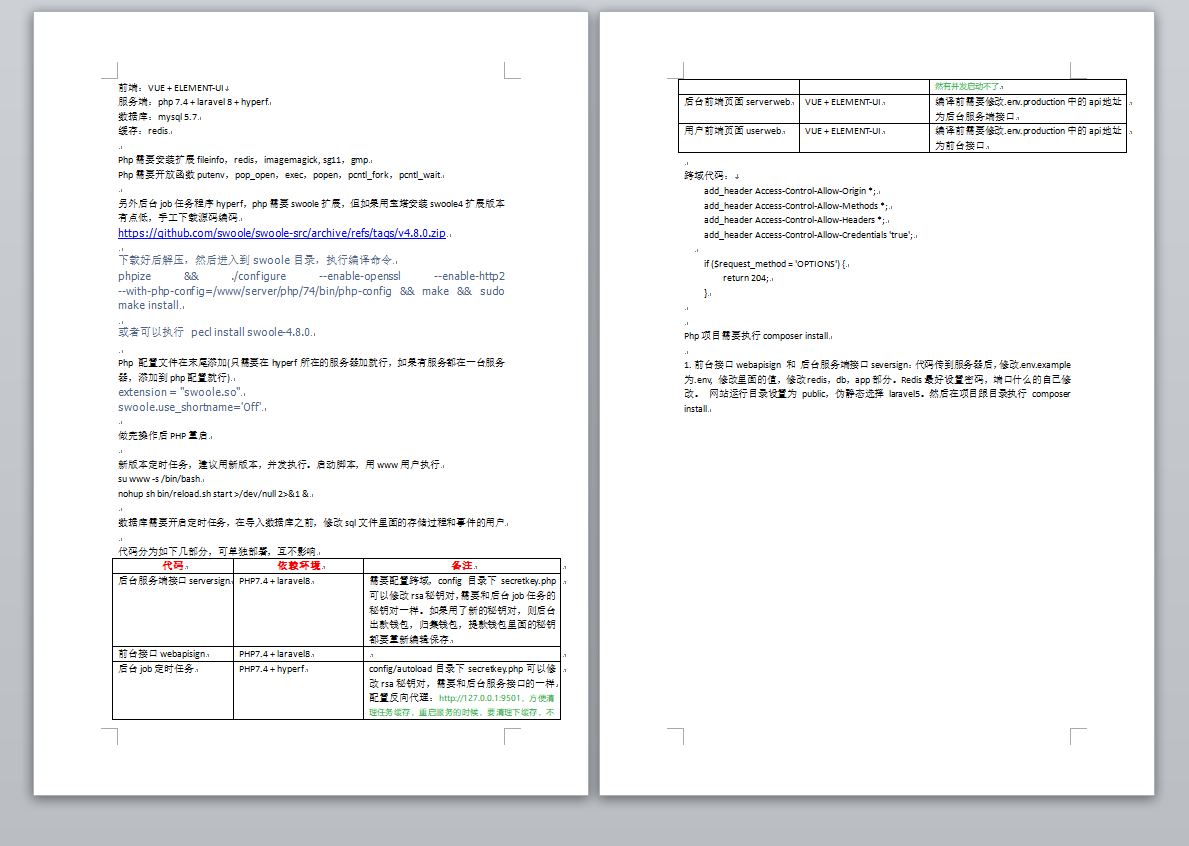Select the 用户前端页面 userweb table cell

739,137
